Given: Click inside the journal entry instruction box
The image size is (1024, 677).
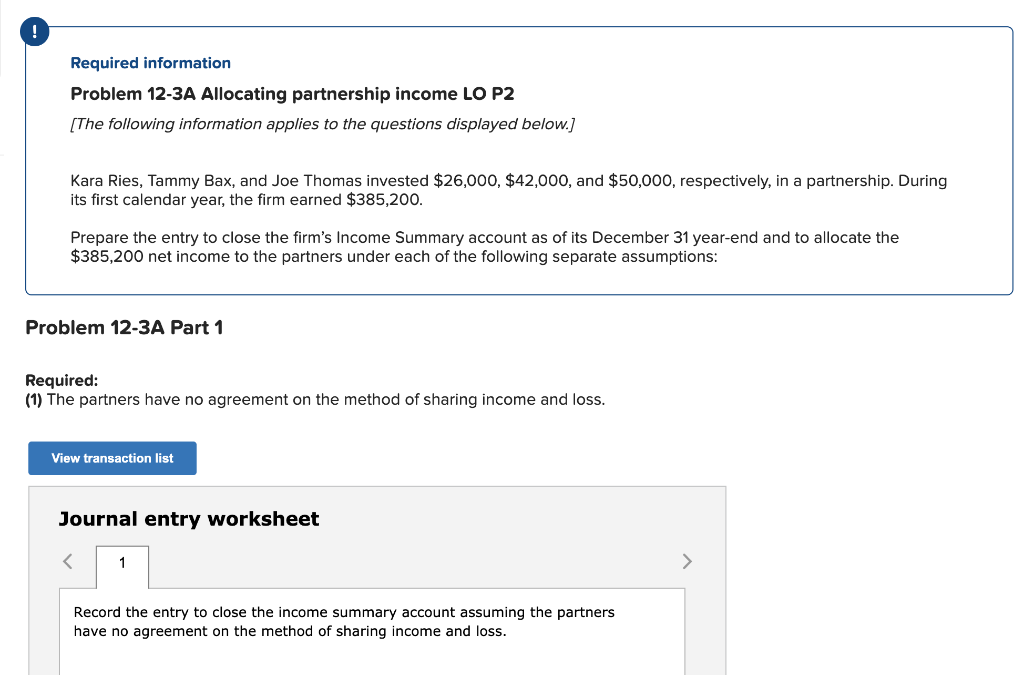Looking at the screenshot, I should tap(344, 621).
